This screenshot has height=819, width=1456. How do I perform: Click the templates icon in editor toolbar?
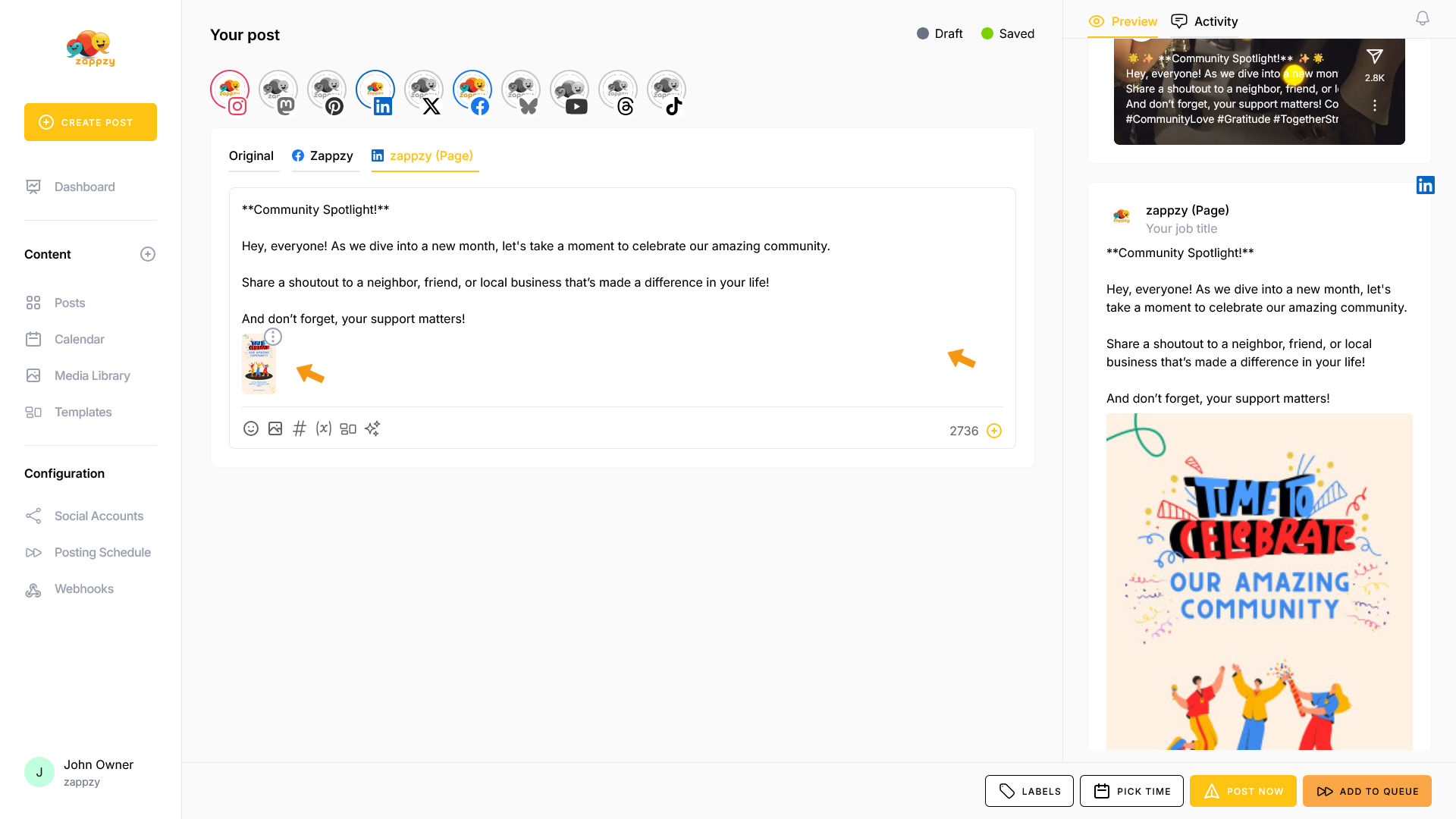tap(348, 428)
